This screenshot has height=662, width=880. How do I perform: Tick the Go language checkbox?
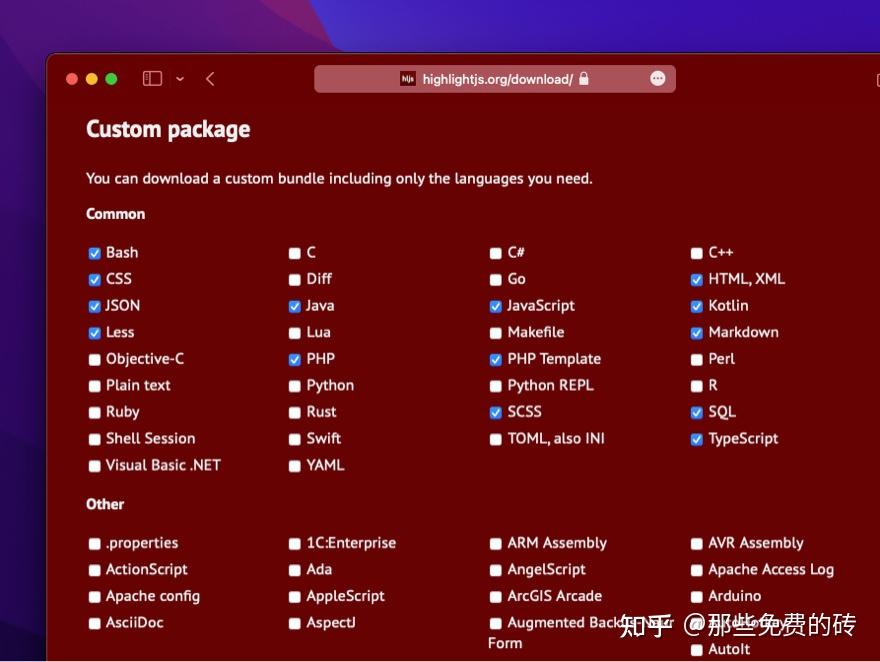coord(496,280)
